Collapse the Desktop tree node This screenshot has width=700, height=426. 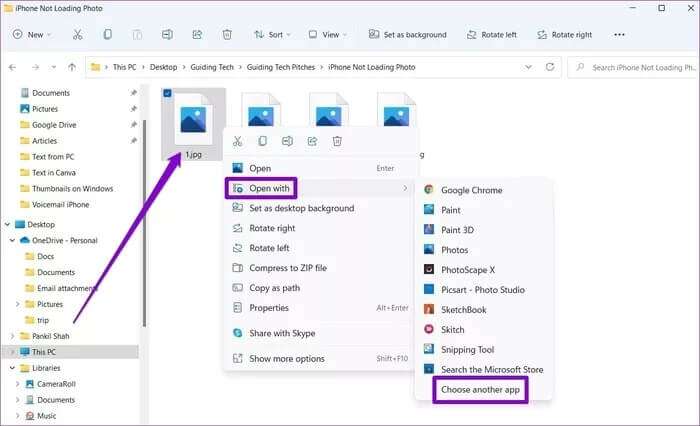click(x=7, y=224)
